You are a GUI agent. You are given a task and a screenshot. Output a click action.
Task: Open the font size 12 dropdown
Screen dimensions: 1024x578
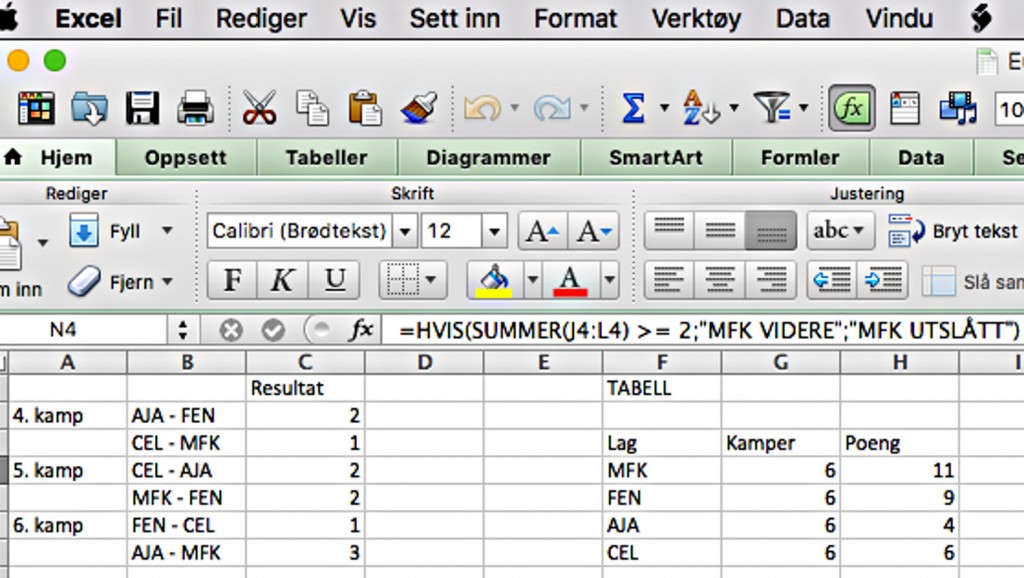click(494, 232)
